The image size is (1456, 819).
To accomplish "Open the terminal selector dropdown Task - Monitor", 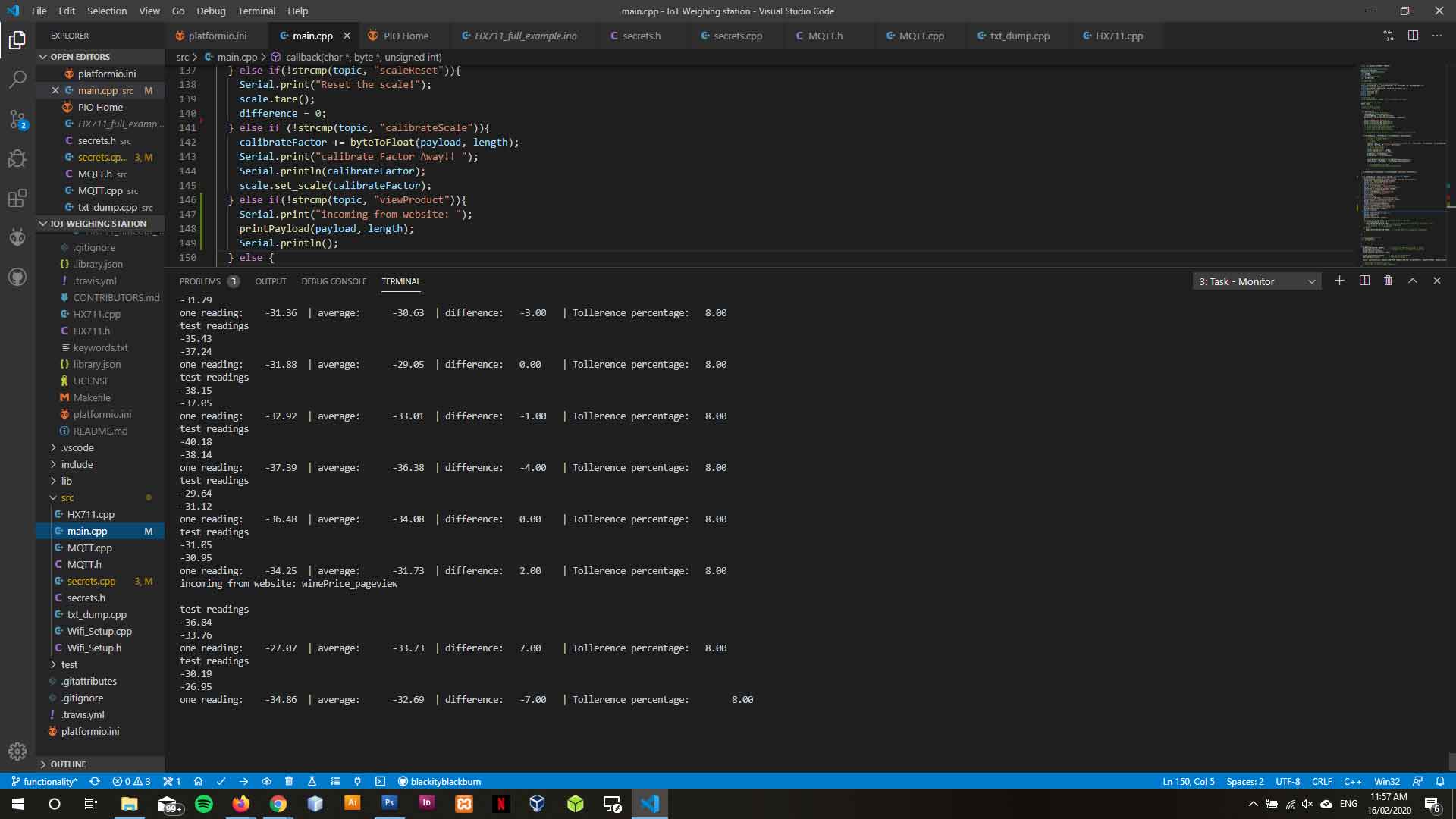I will coord(1257,281).
